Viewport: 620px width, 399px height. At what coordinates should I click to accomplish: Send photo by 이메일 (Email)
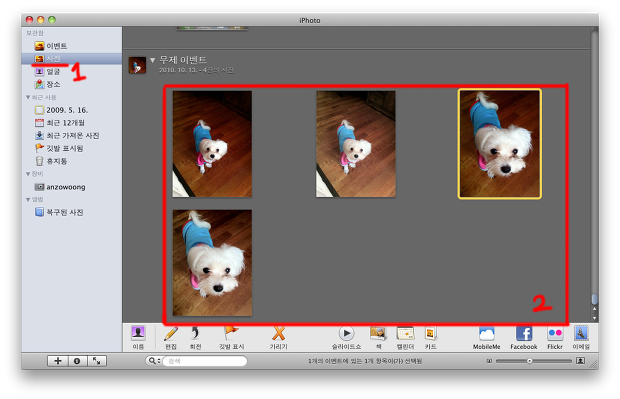(x=581, y=338)
